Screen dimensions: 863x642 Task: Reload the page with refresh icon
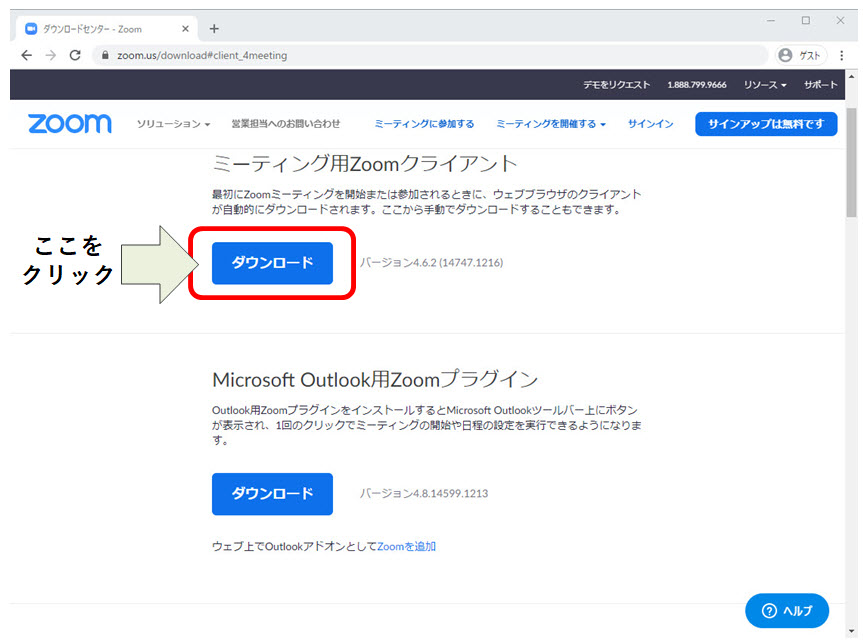coord(75,55)
